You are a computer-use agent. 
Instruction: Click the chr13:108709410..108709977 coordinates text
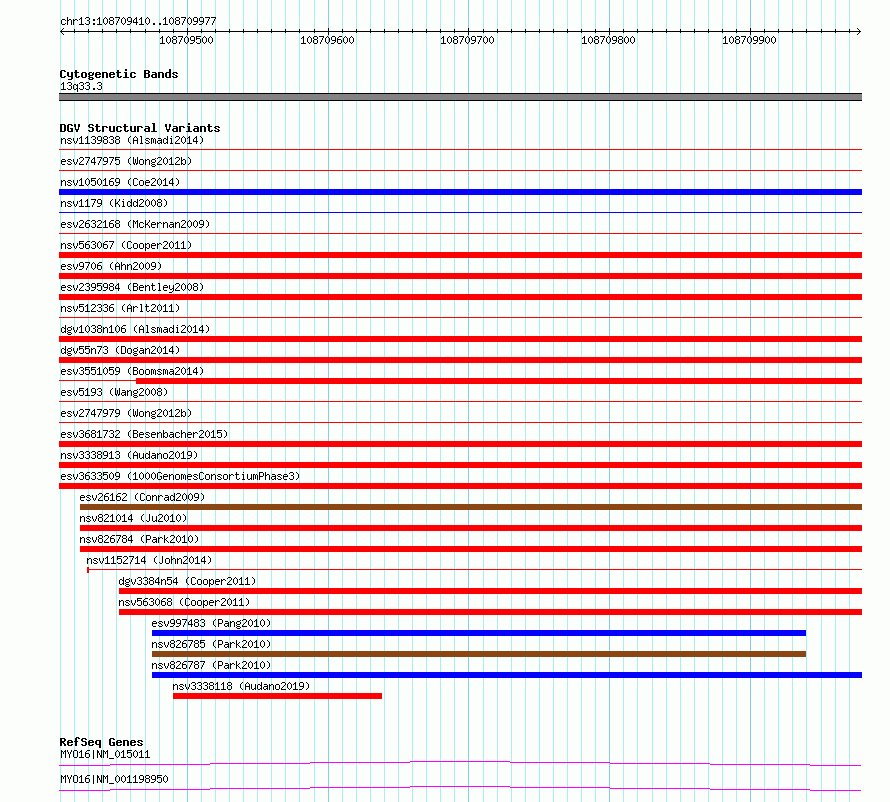pyautogui.click(x=138, y=22)
